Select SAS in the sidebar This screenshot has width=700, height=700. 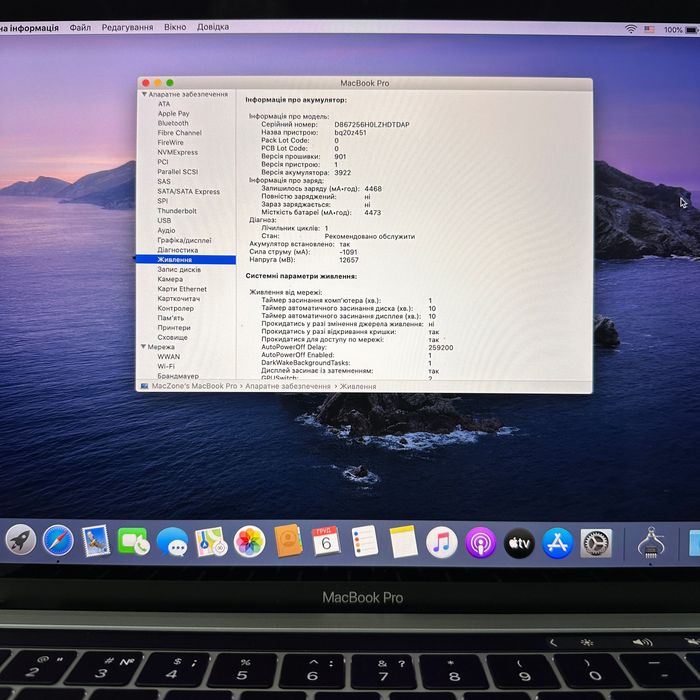164,182
